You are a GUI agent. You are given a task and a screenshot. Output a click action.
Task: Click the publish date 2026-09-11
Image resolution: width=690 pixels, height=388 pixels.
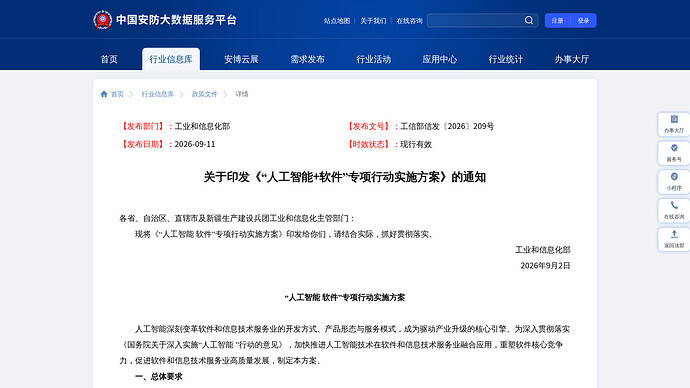point(195,144)
